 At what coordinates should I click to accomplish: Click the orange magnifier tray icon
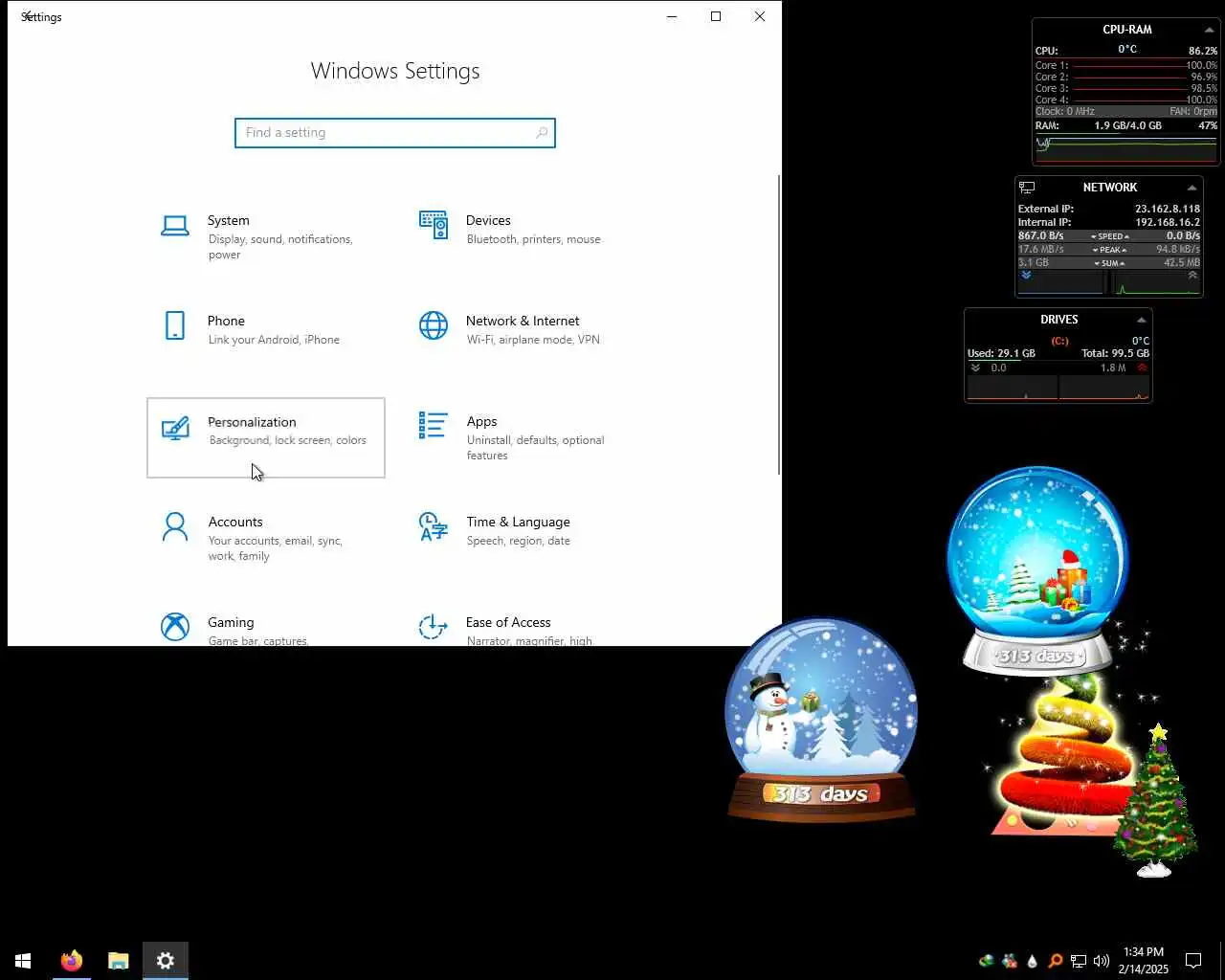coord(1056,961)
